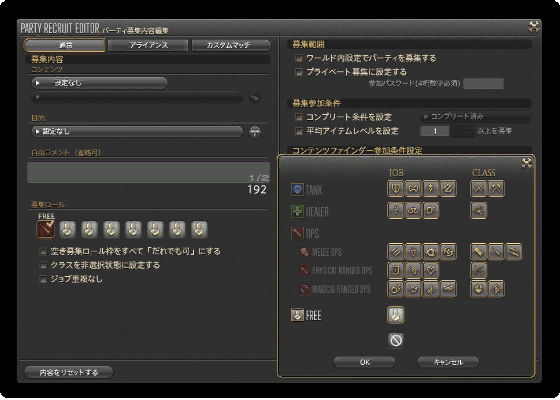Select the Paladin job icon in TANK row
This screenshot has width=560, height=400.
pyautogui.click(x=395, y=188)
